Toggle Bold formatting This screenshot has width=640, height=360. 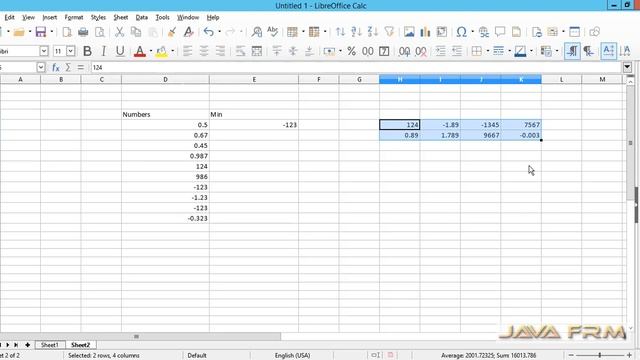coord(87,51)
